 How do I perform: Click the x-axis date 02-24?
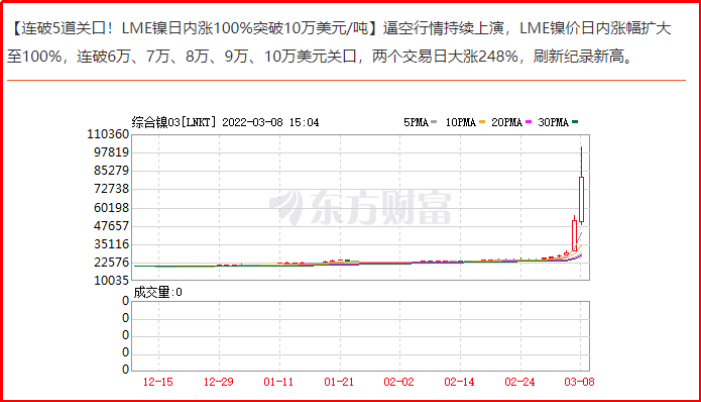(x=519, y=382)
